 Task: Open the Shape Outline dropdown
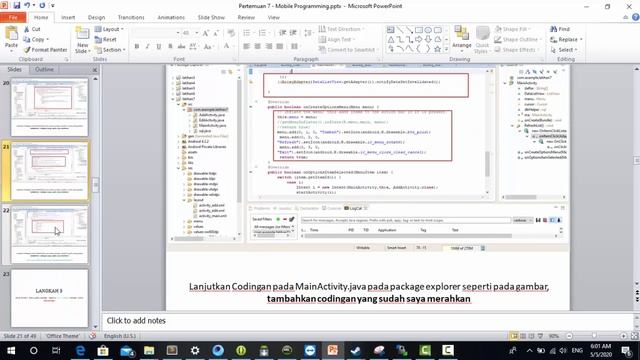(x=518, y=39)
